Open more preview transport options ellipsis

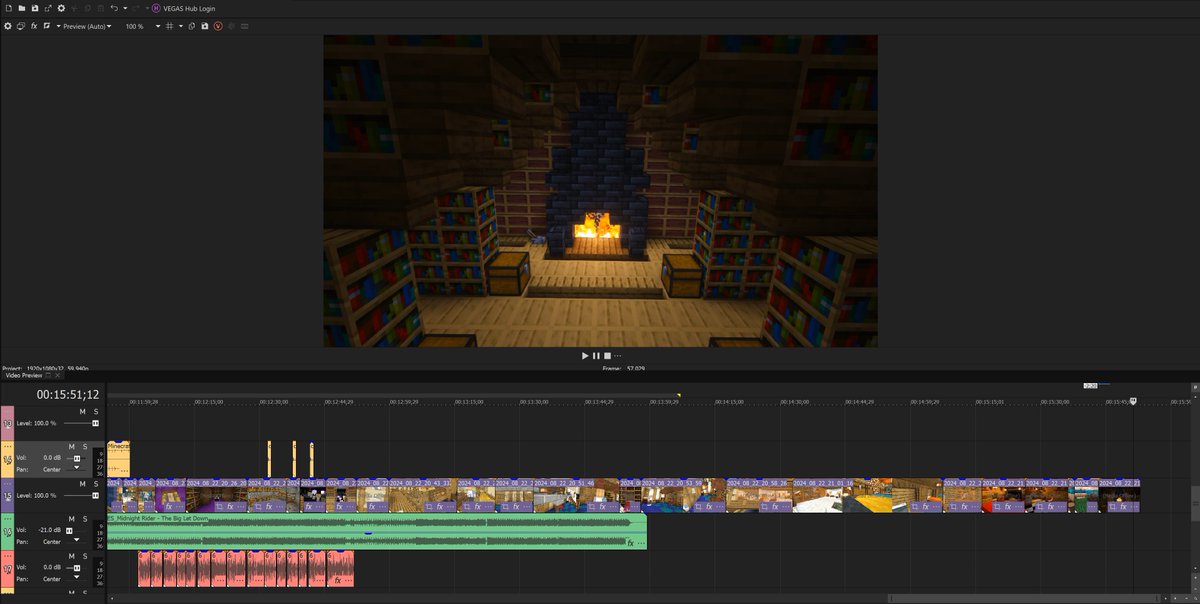(617, 355)
